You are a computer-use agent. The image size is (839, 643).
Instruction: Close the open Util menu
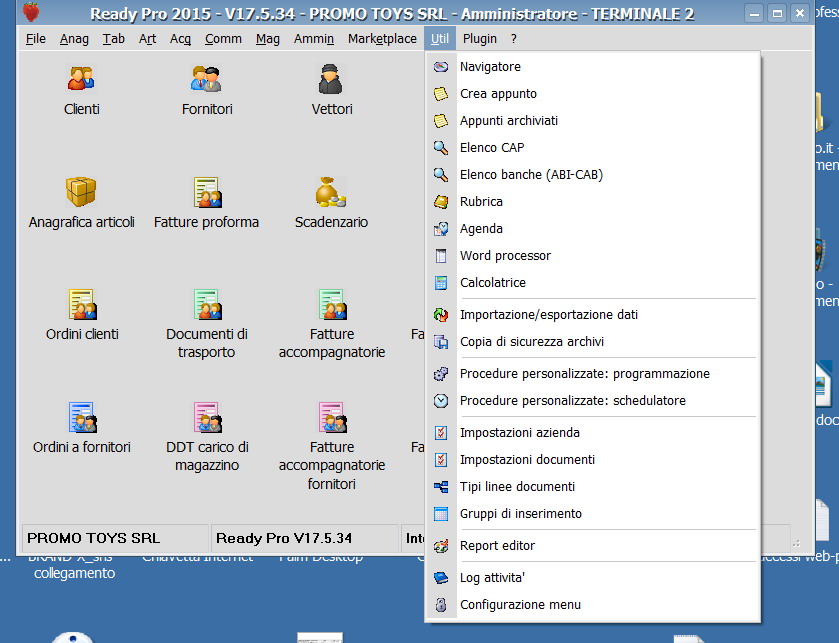pos(440,39)
